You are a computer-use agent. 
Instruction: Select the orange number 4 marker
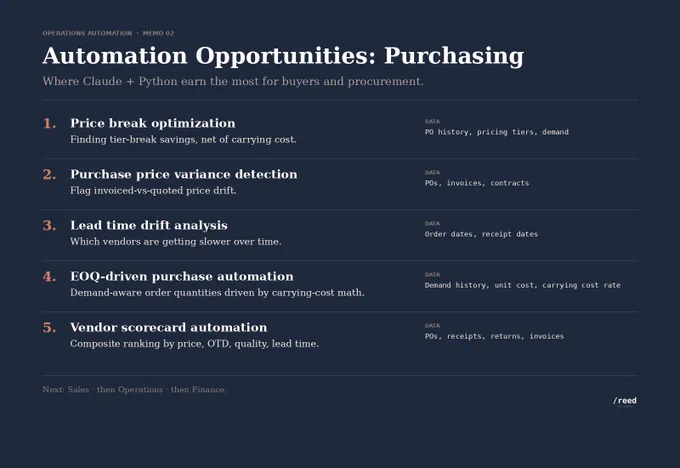tap(49, 277)
